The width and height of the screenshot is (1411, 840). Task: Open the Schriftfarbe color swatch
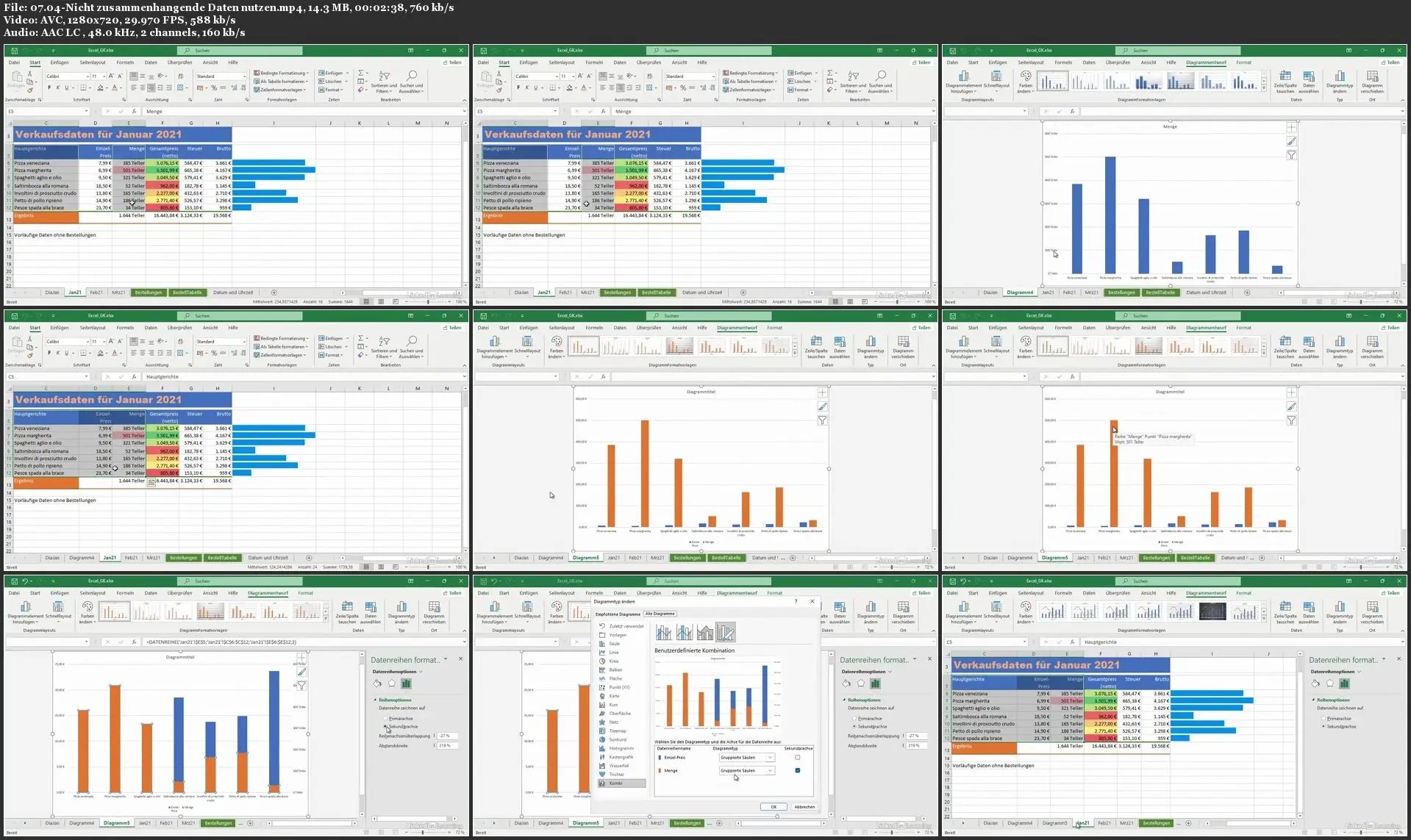pos(115,87)
